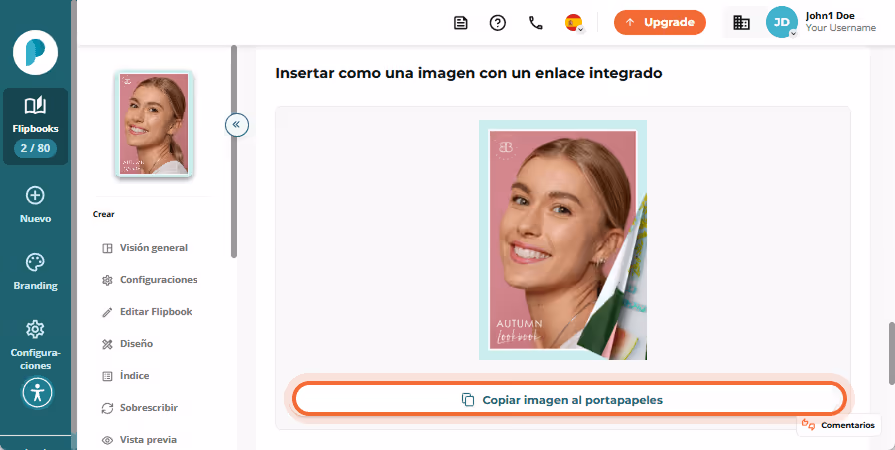Select Editar Flipbook menu item
The height and width of the screenshot is (450, 895).
tap(147, 312)
